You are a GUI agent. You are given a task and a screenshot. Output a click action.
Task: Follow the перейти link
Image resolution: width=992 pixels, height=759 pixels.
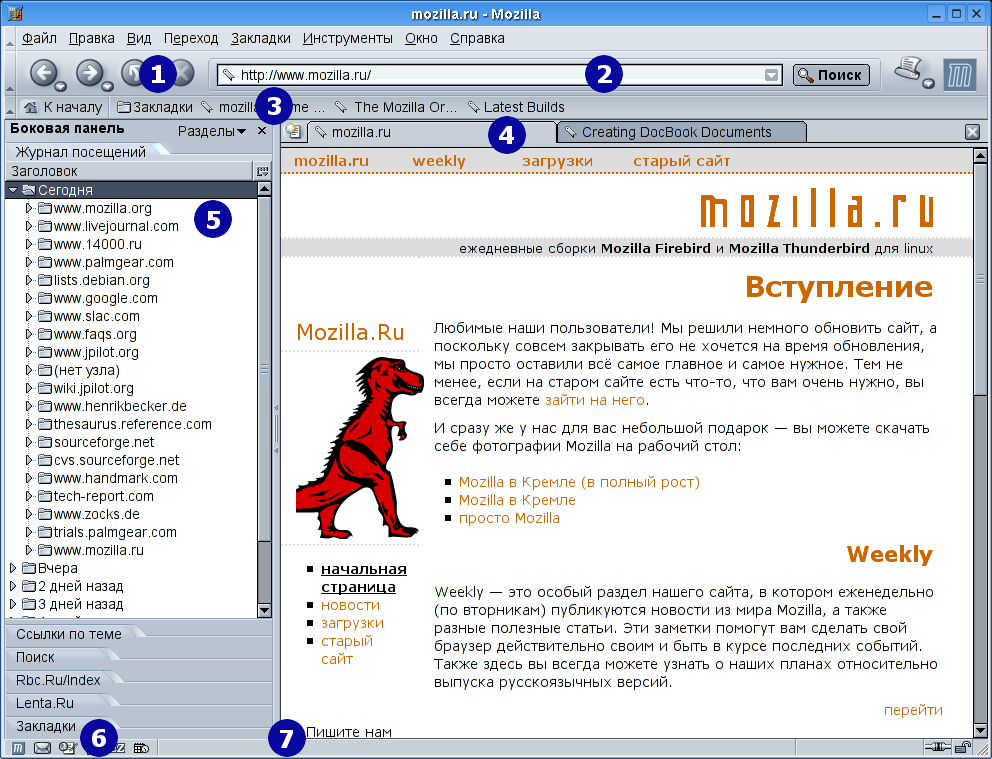(x=913, y=710)
